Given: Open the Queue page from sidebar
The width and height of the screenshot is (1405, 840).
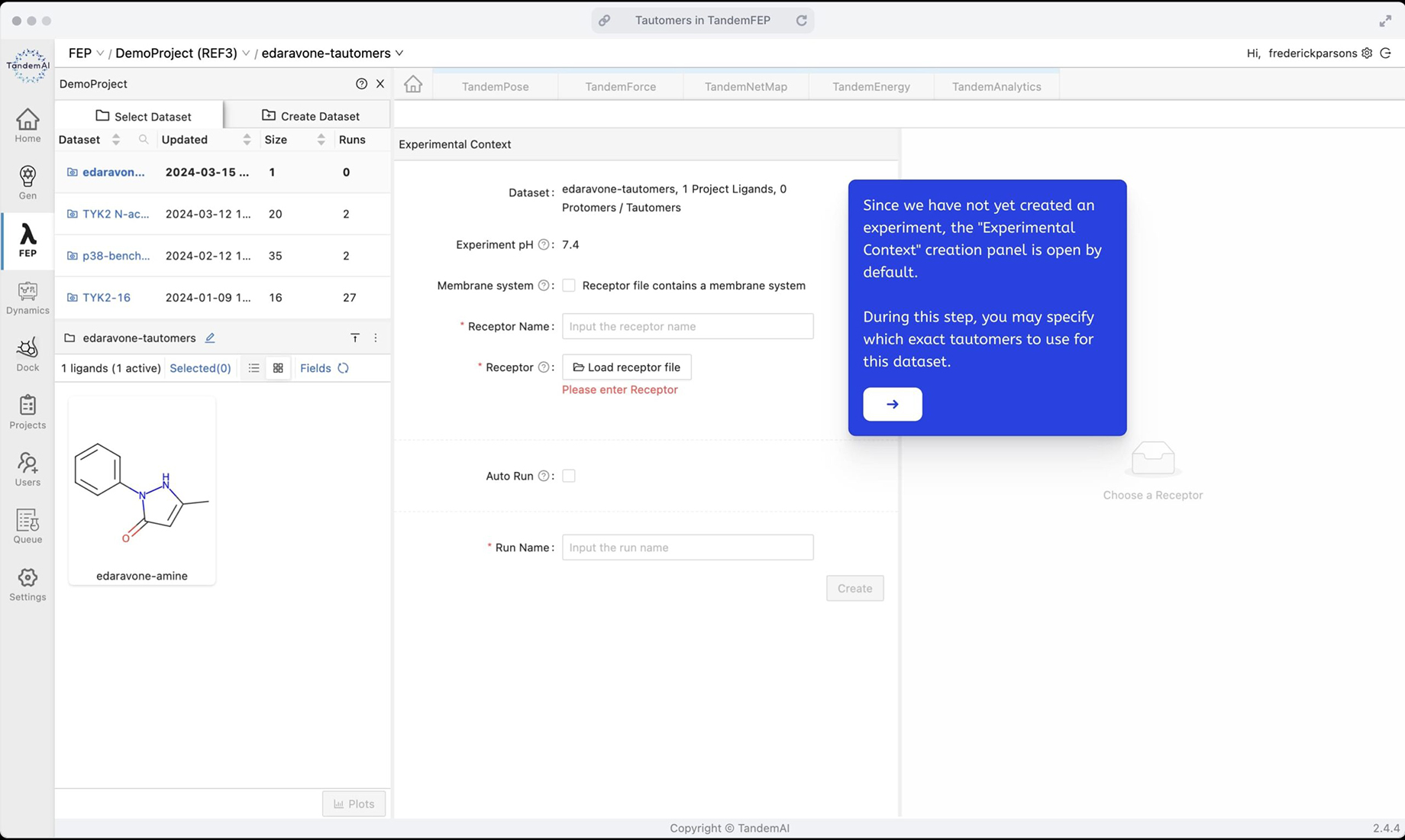Looking at the screenshot, I should click(27, 527).
